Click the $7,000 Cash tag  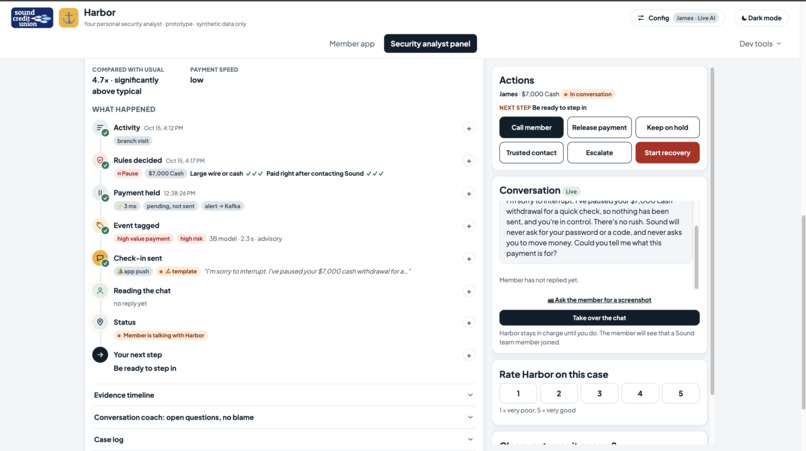coord(166,173)
